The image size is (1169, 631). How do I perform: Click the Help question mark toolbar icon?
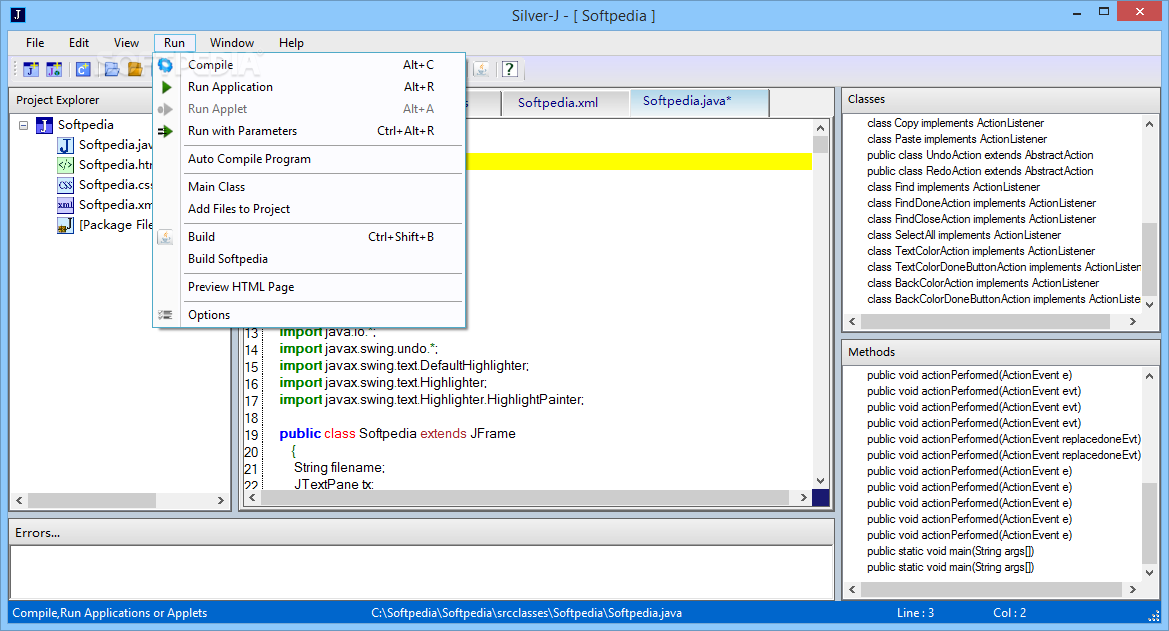[x=509, y=69]
